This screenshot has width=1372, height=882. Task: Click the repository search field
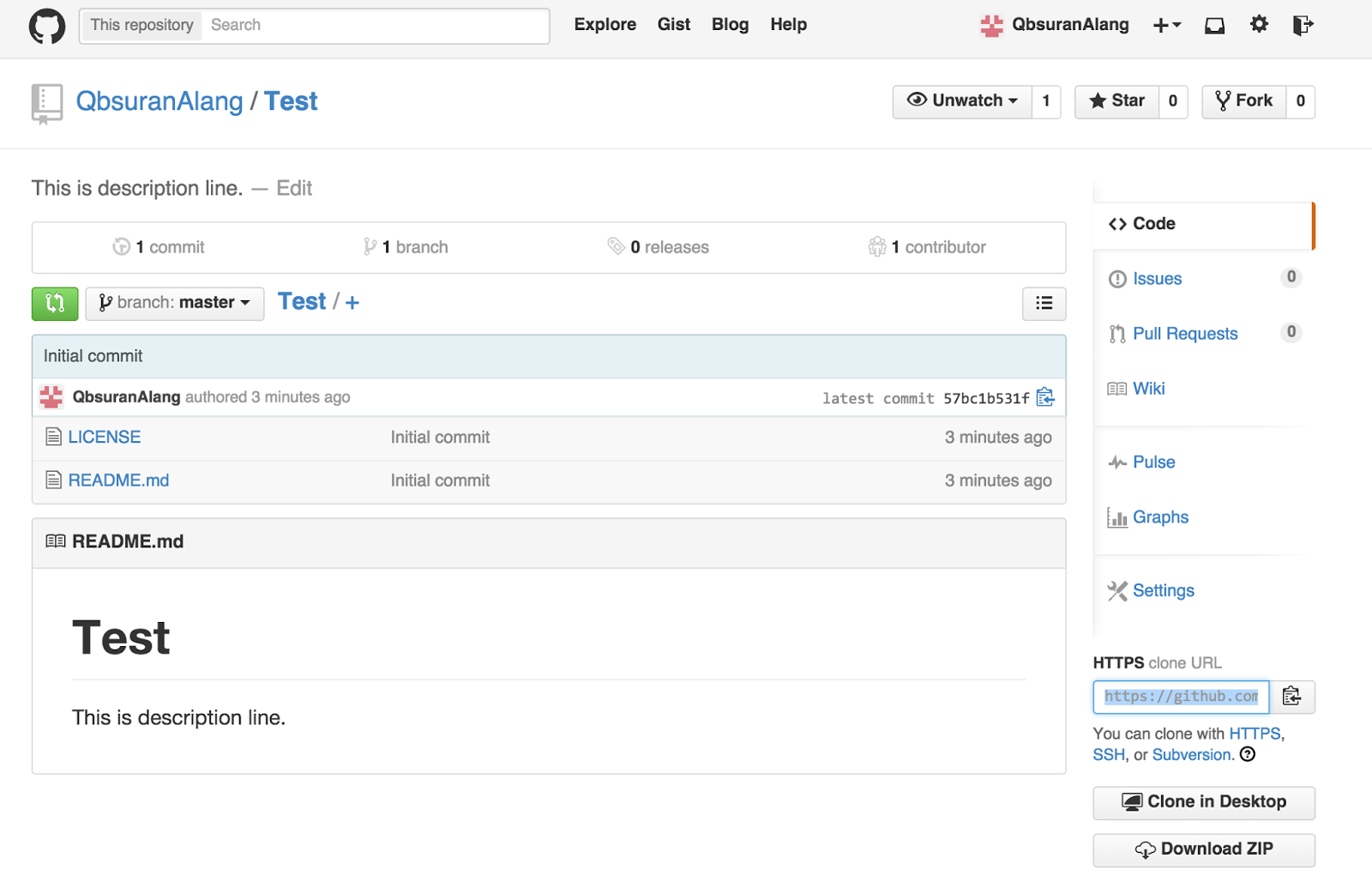coord(376,26)
